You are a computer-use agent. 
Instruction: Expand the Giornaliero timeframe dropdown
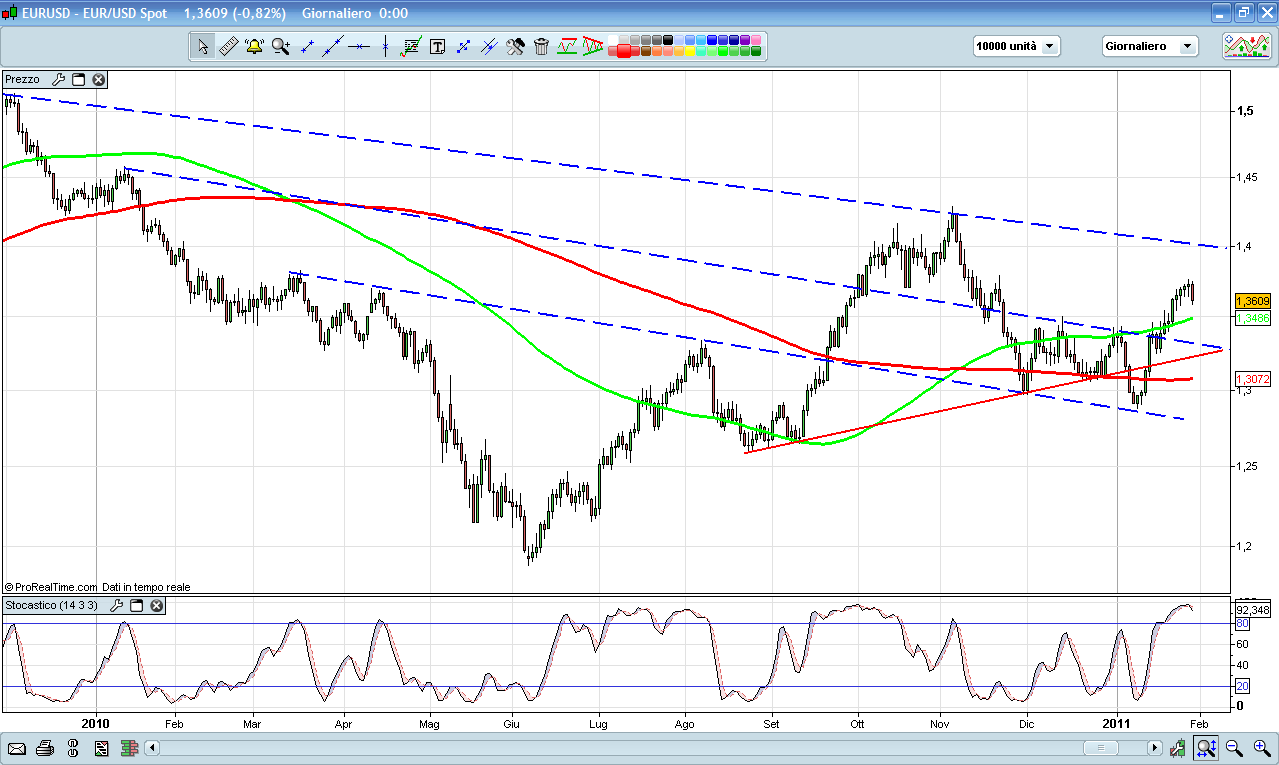point(1149,46)
